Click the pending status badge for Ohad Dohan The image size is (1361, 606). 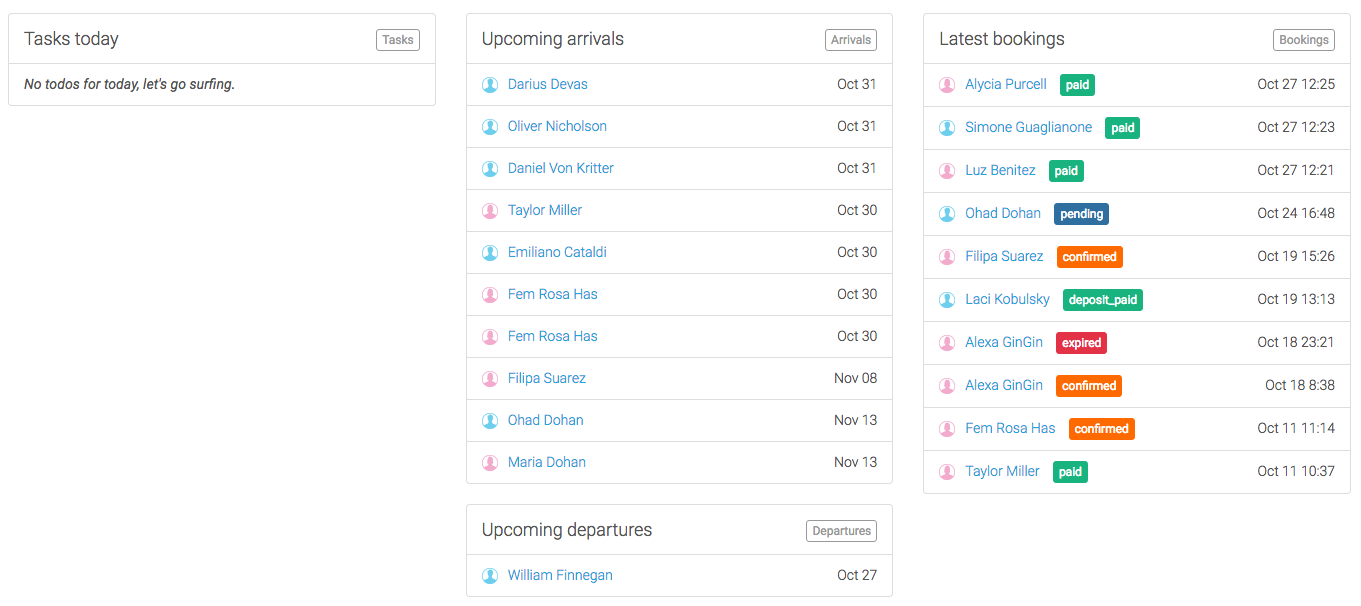tap(1081, 214)
